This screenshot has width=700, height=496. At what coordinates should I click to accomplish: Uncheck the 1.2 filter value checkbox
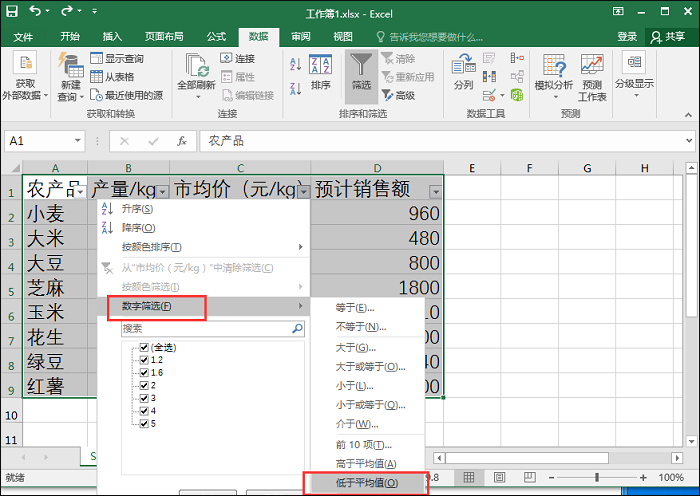(145, 359)
